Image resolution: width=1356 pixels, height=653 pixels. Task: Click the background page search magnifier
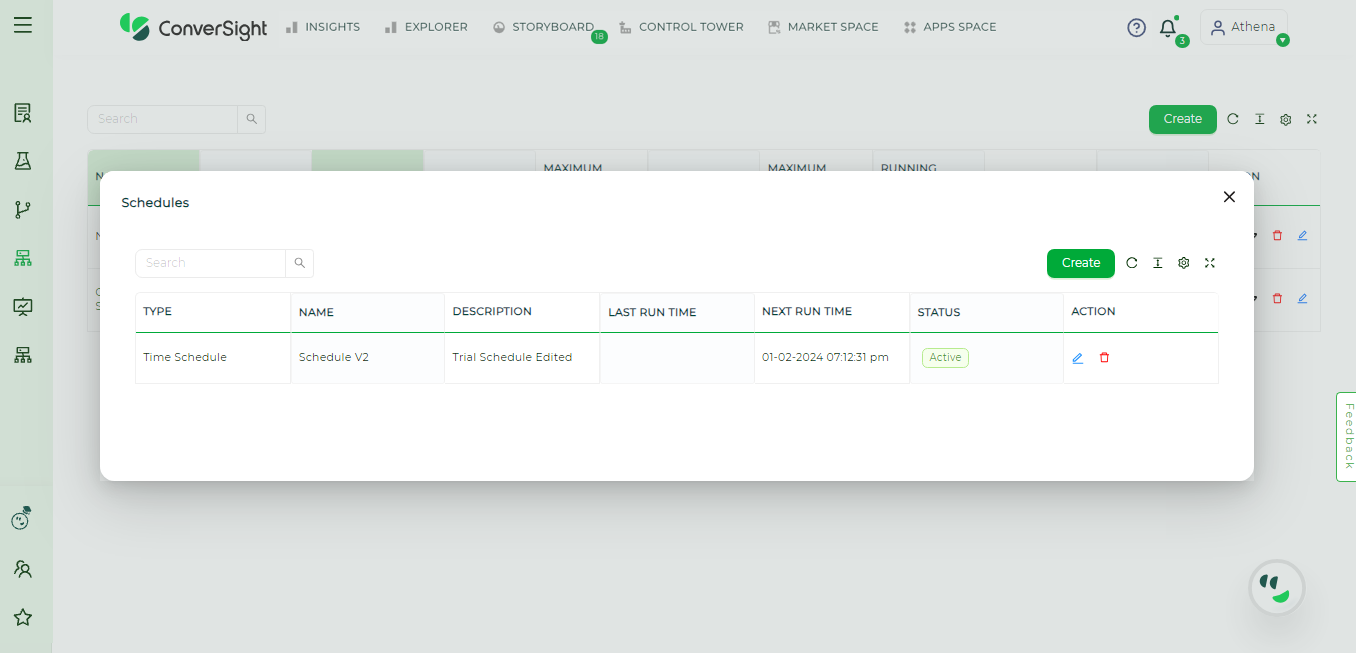pos(252,119)
